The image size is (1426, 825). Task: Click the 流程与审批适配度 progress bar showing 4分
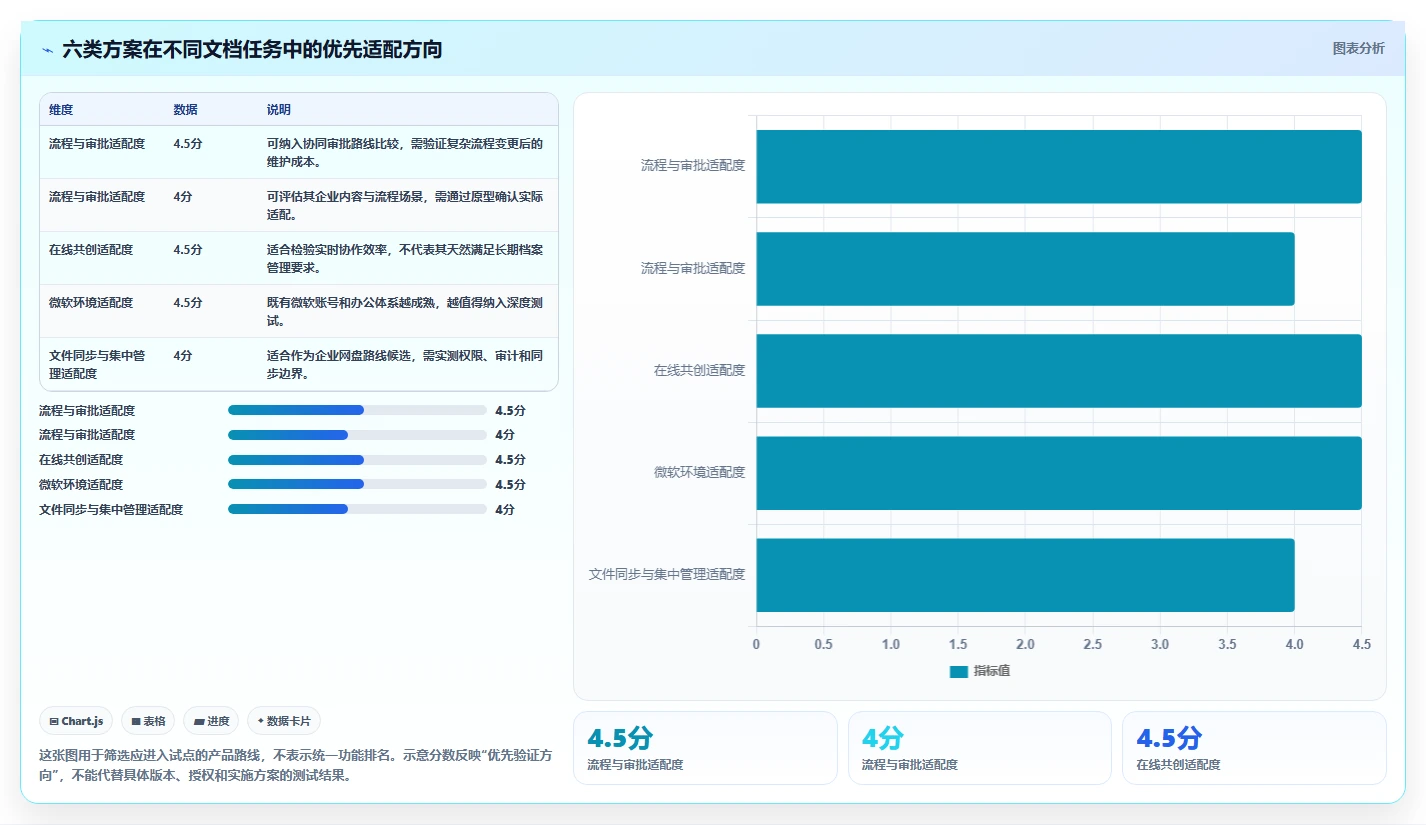coord(357,435)
